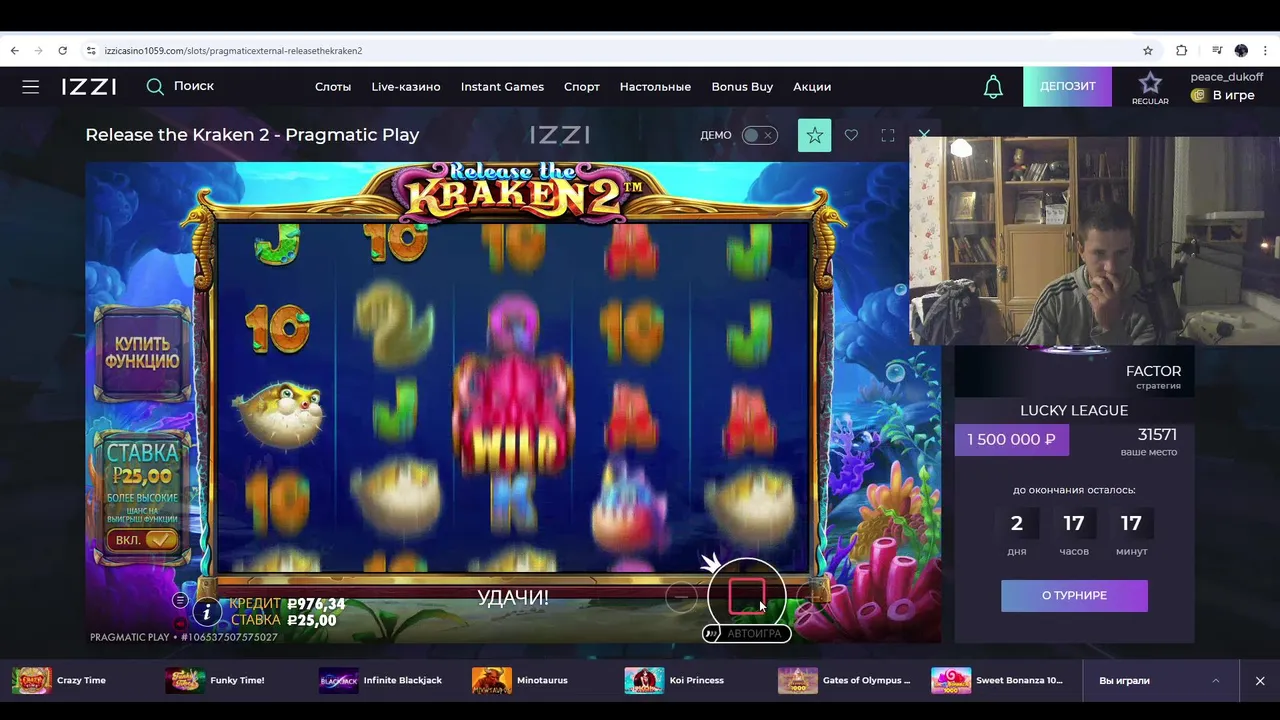
Task: Click the IZZI logo
Action: click(89, 87)
